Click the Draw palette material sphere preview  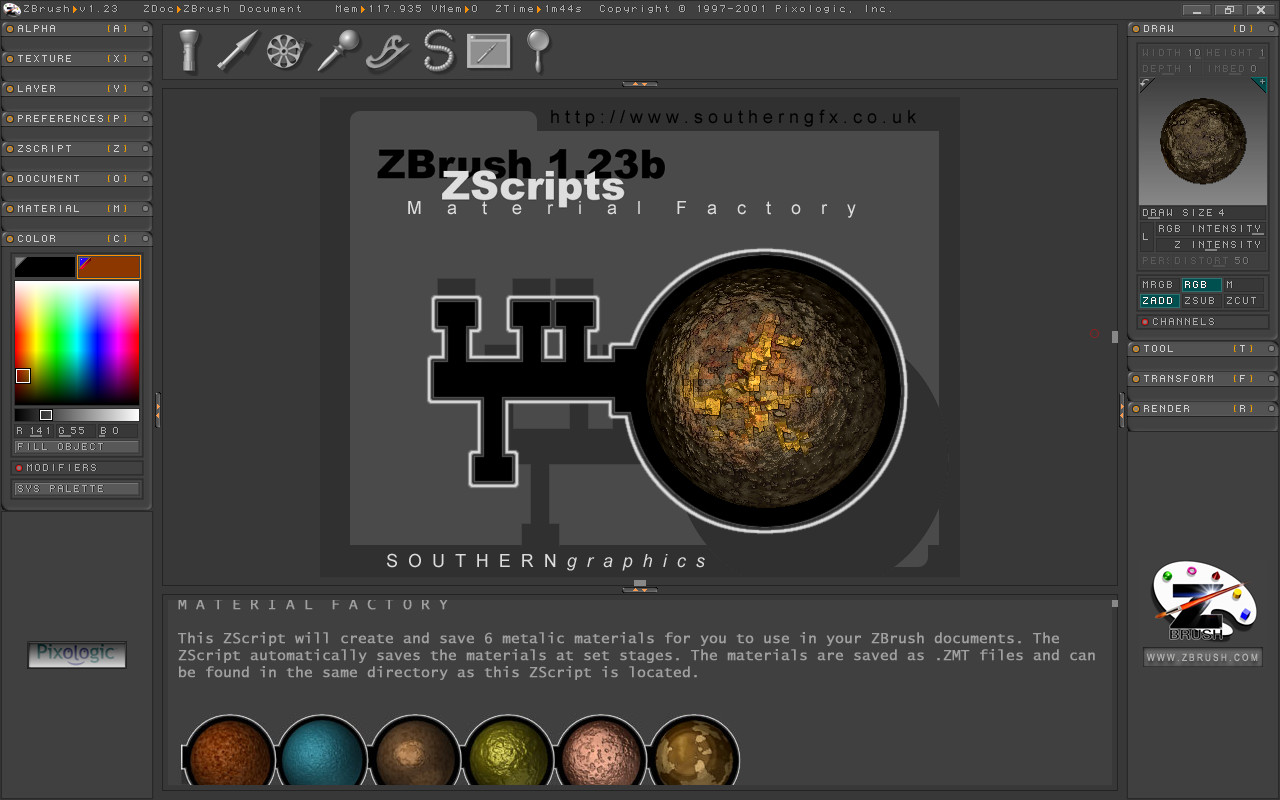tap(1204, 141)
